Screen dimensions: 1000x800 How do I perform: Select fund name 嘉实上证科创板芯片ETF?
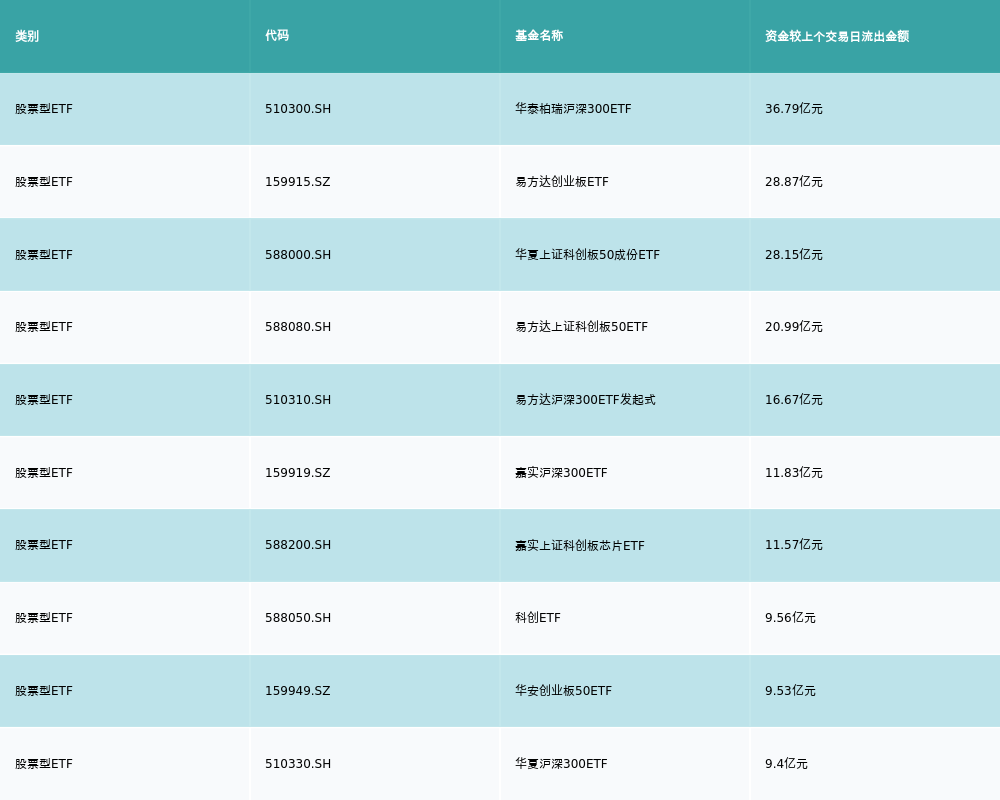click(x=580, y=545)
